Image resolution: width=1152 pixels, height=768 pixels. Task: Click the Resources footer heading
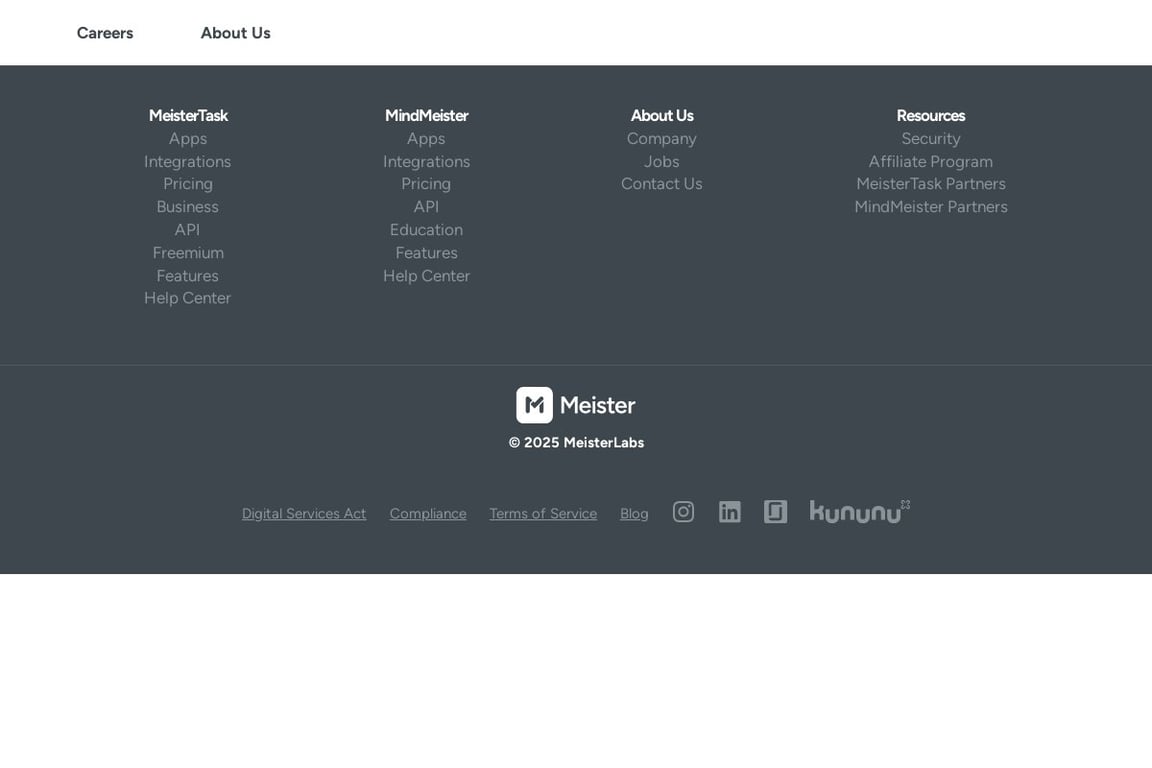click(931, 115)
